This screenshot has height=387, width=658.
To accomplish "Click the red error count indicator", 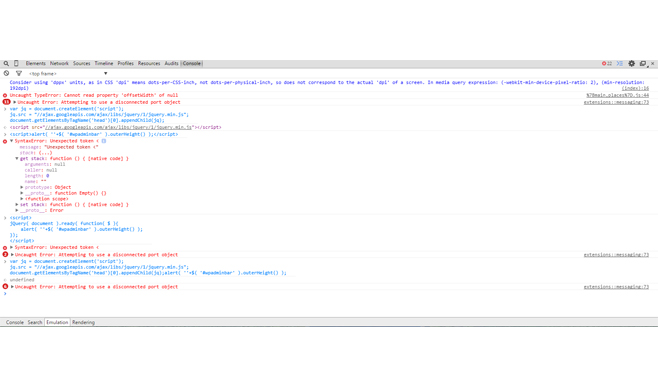I will coord(607,64).
